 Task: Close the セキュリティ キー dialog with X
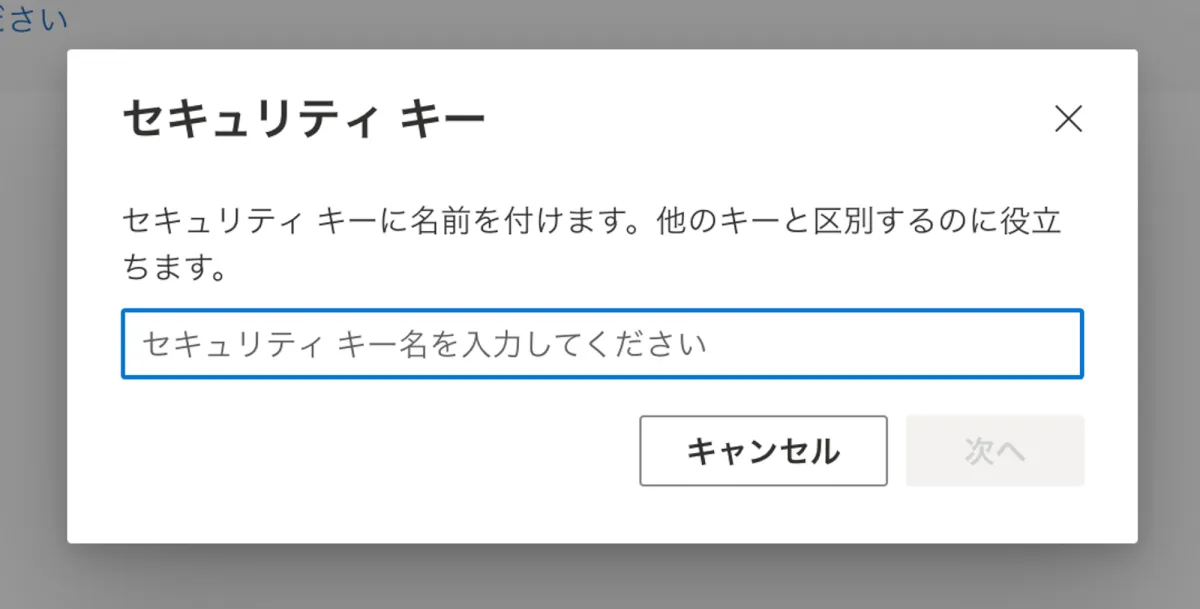[1069, 120]
